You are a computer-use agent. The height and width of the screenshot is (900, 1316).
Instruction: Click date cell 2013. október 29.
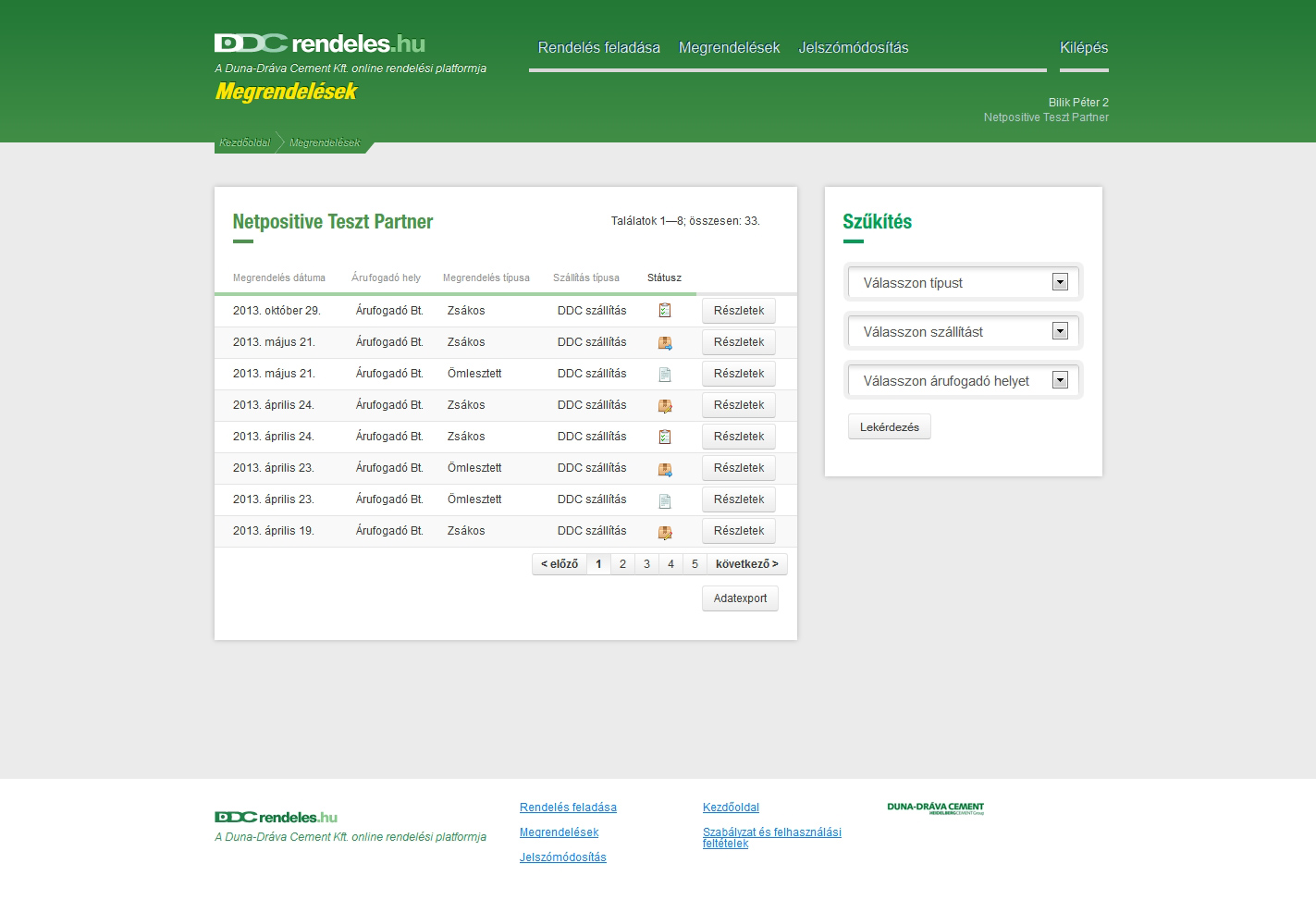tap(277, 311)
